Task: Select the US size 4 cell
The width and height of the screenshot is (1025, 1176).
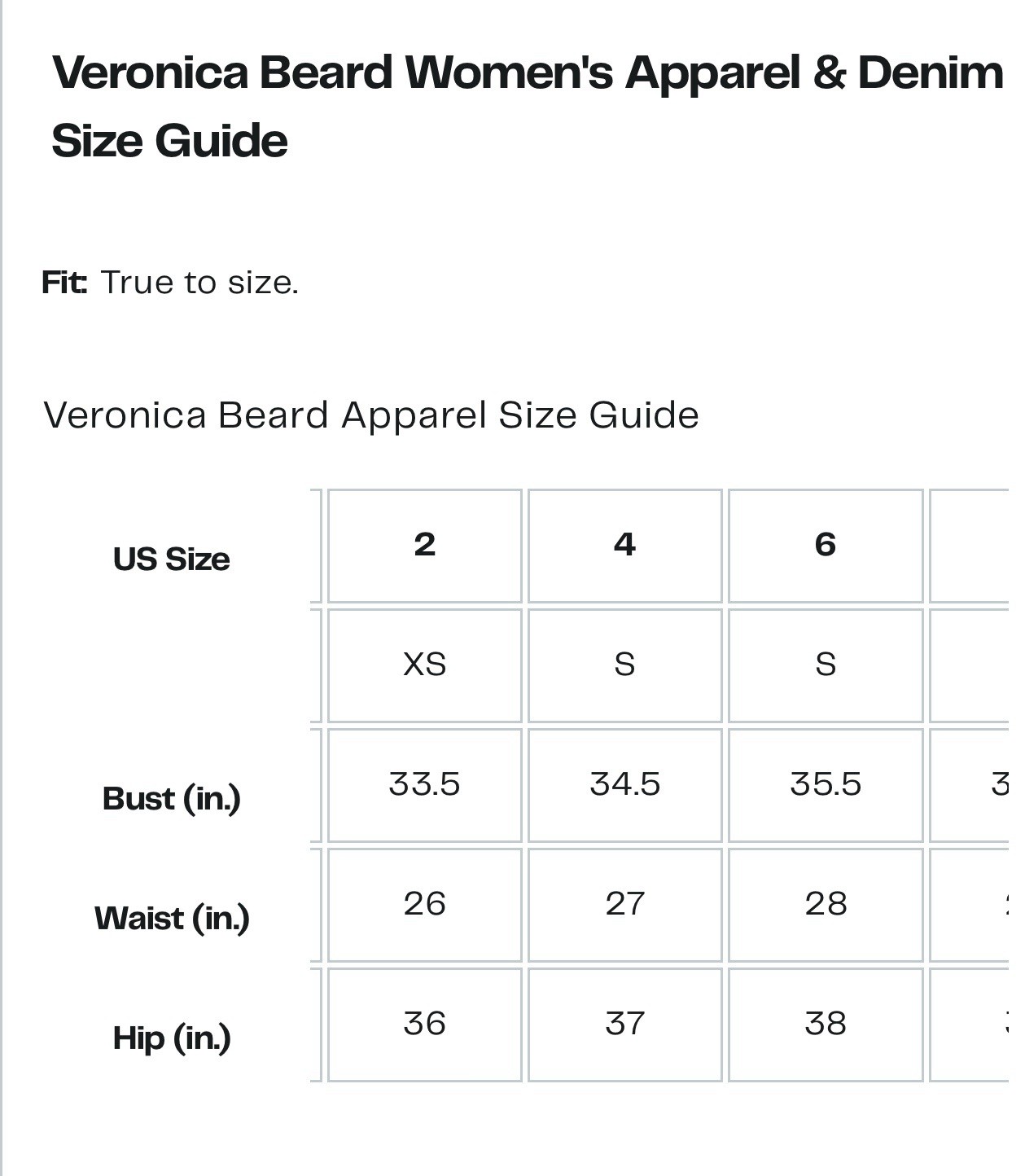Action: tap(624, 546)
